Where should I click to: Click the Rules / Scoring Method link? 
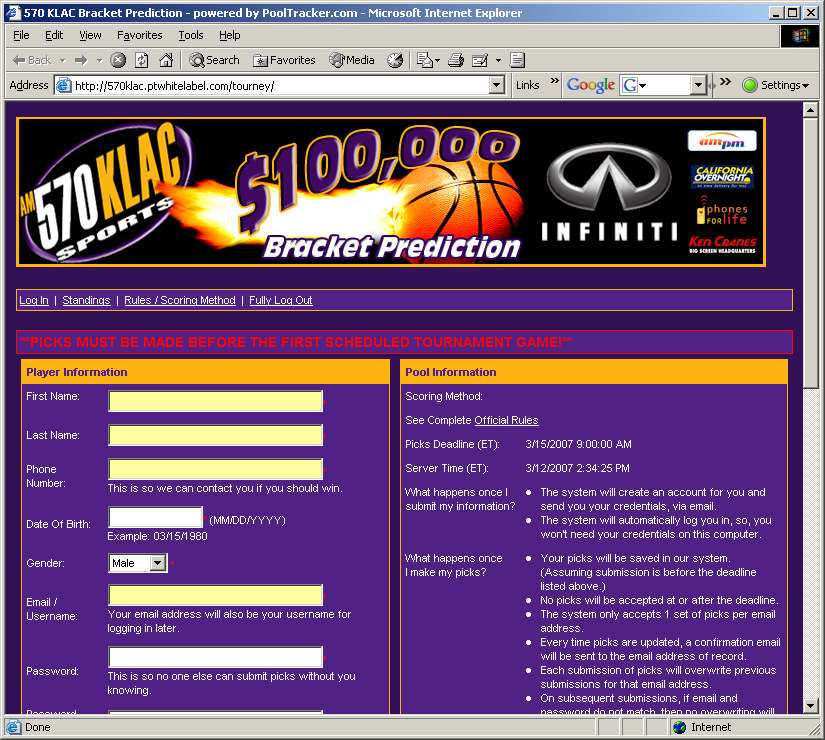[180, 300]
